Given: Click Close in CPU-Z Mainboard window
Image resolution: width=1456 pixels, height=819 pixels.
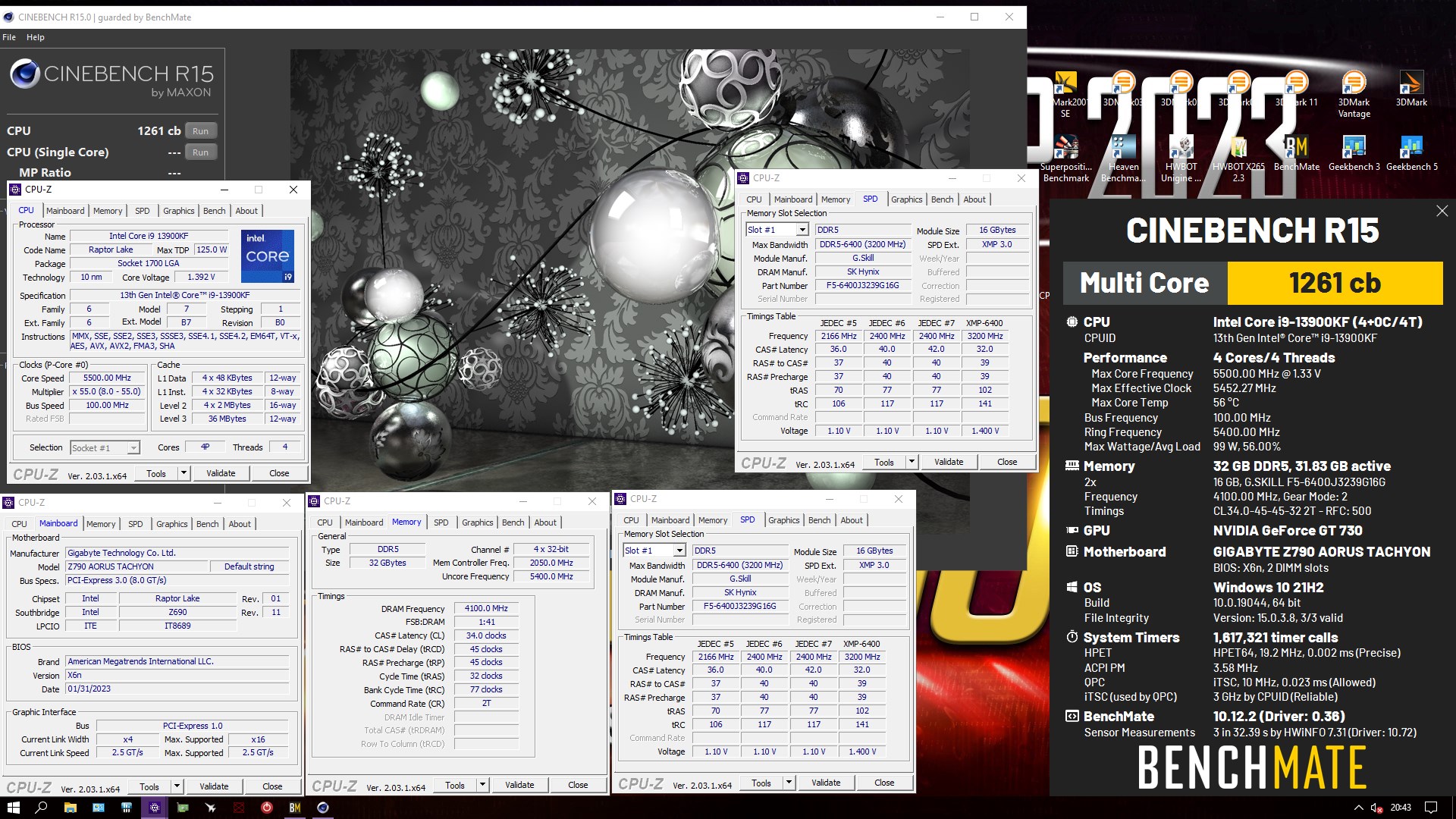Looking at the screenshot, I should click(272, 786).
